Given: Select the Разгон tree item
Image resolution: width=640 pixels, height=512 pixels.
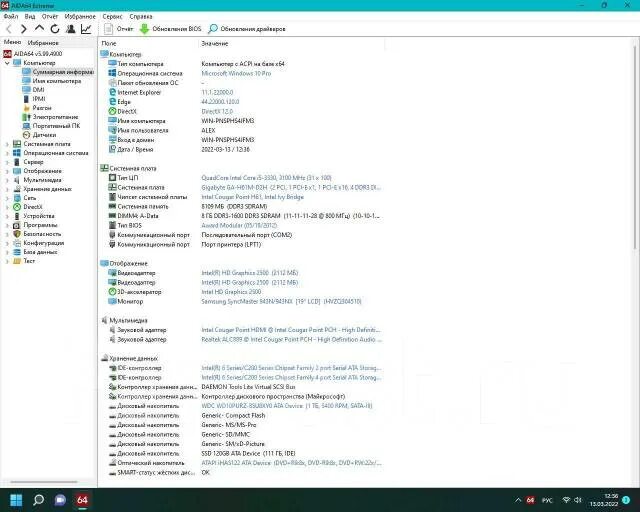Looking at the screenshot, I should pyautogui.click(x=37, y=108).
